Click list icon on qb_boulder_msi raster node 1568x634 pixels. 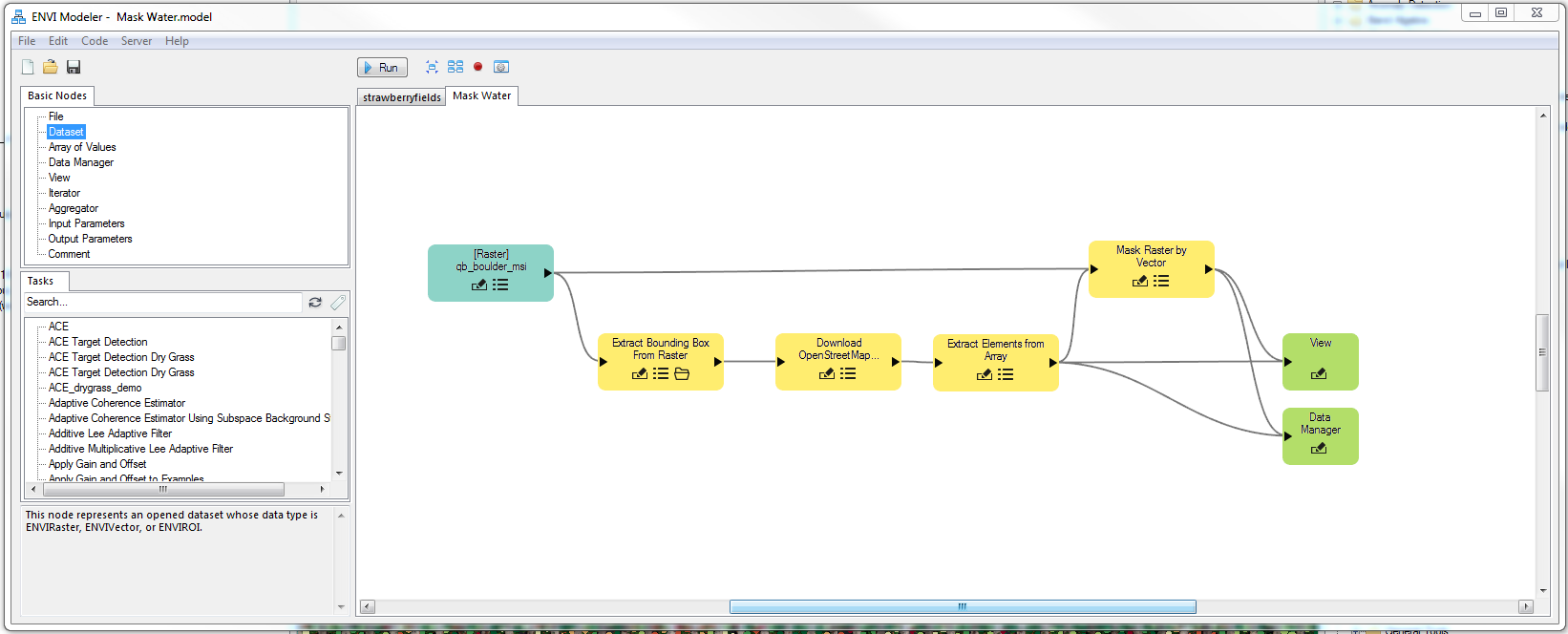[x=500, y=285]
